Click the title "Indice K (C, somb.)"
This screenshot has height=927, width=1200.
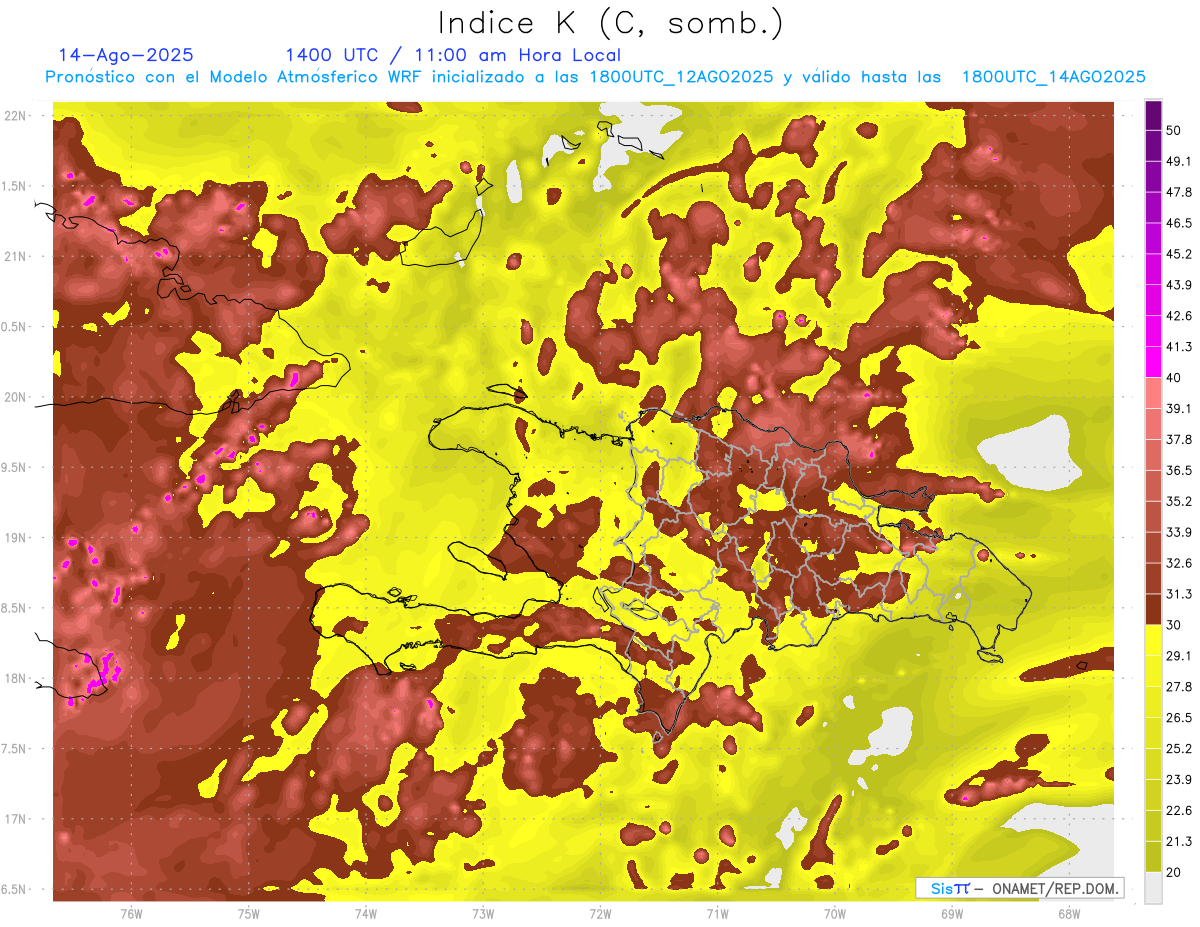coord(610,23)
